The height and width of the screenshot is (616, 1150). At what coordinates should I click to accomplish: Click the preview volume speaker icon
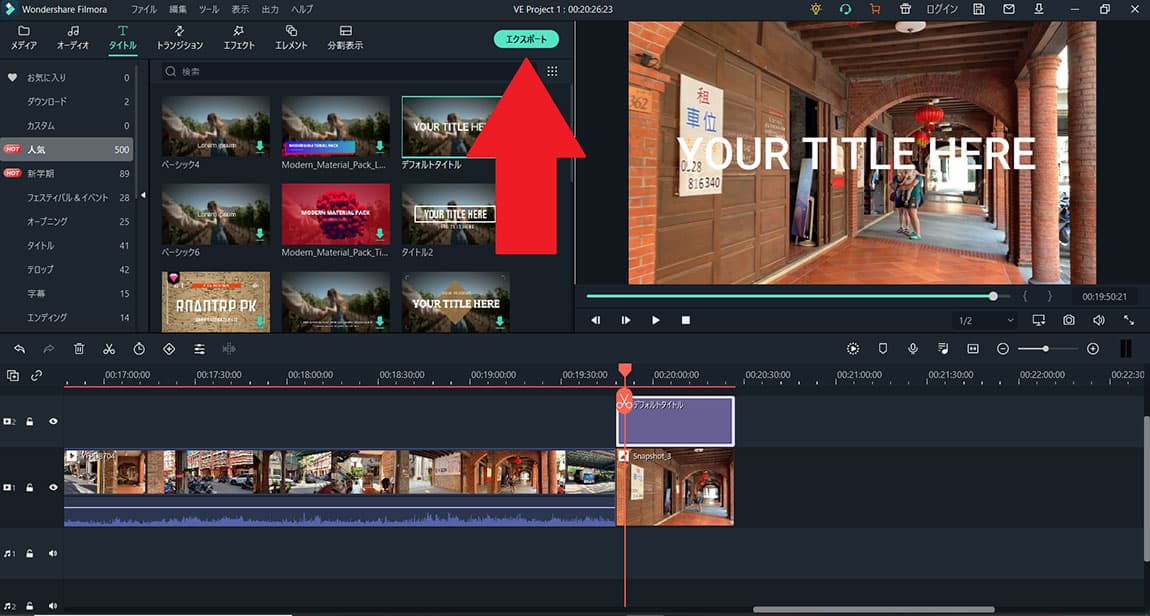click(1099, 320)
